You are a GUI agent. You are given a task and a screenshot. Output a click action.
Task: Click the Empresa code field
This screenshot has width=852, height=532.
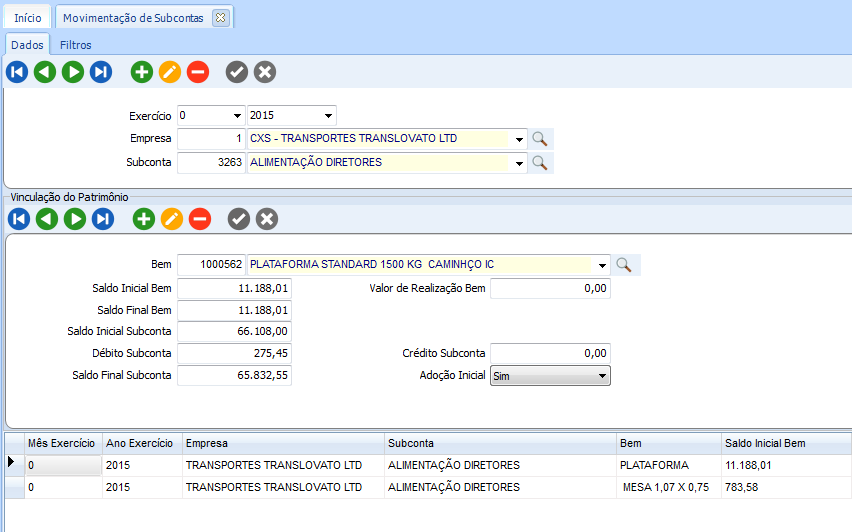211,139
